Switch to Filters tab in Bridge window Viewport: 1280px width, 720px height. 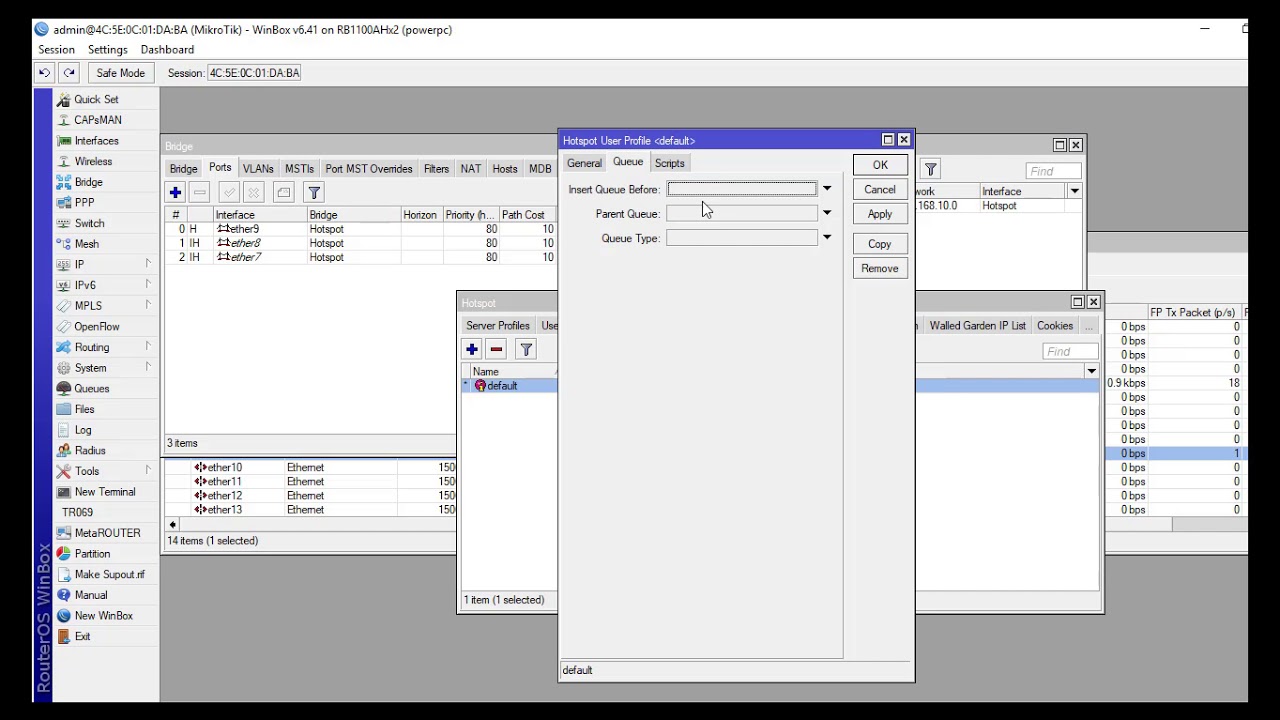pyautogui.click(x=436, y=169)
